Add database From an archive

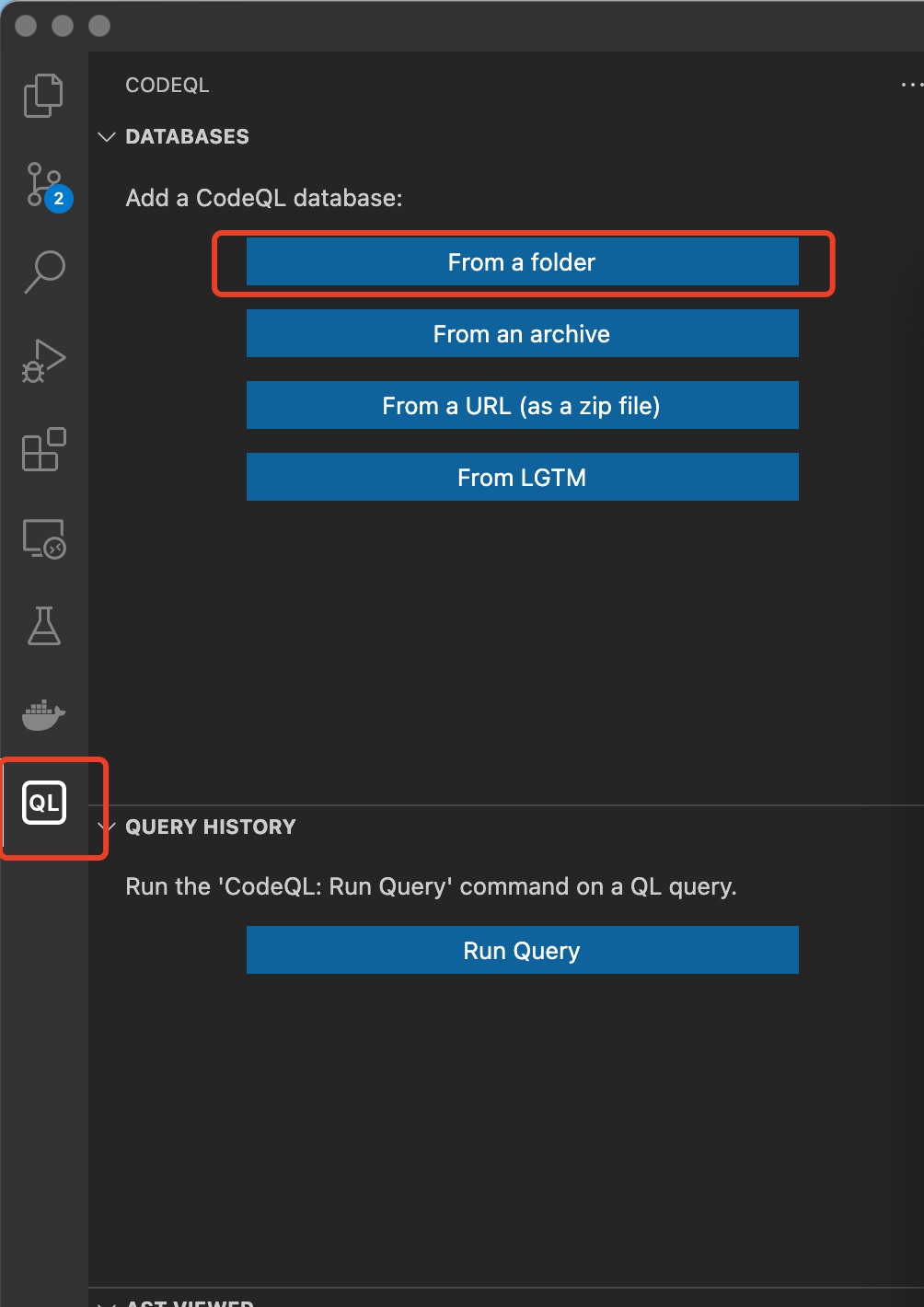click(522, 333)
